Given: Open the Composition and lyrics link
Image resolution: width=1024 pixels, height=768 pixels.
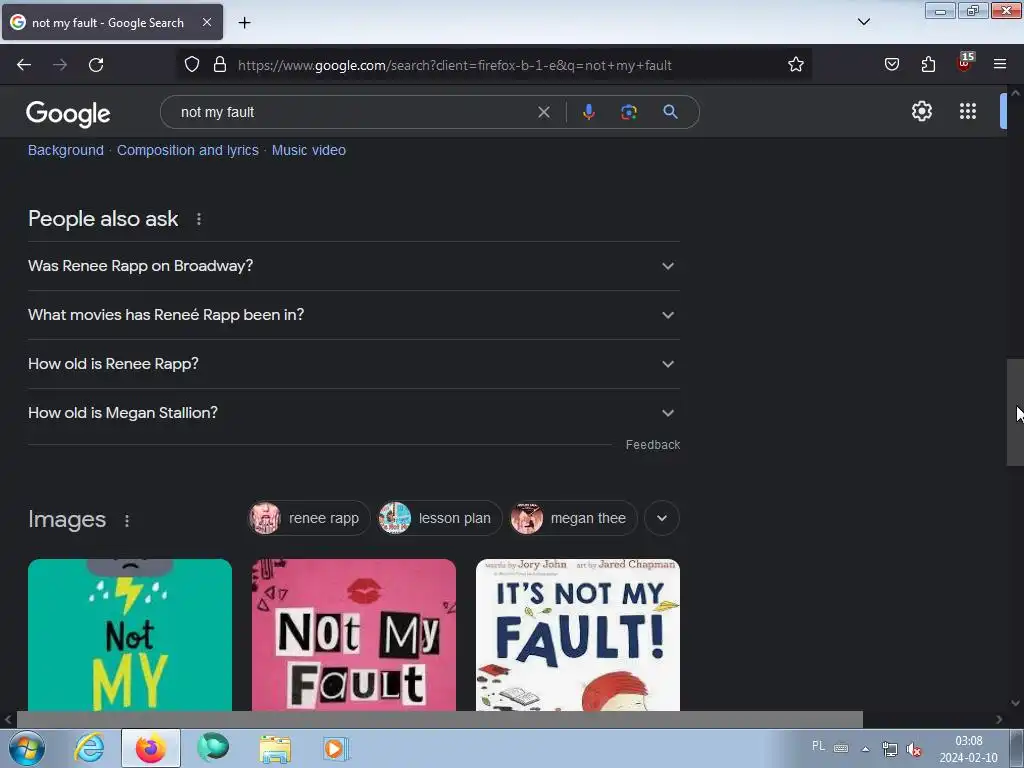Looking at the screenshot, I should [x=188, y=150].
